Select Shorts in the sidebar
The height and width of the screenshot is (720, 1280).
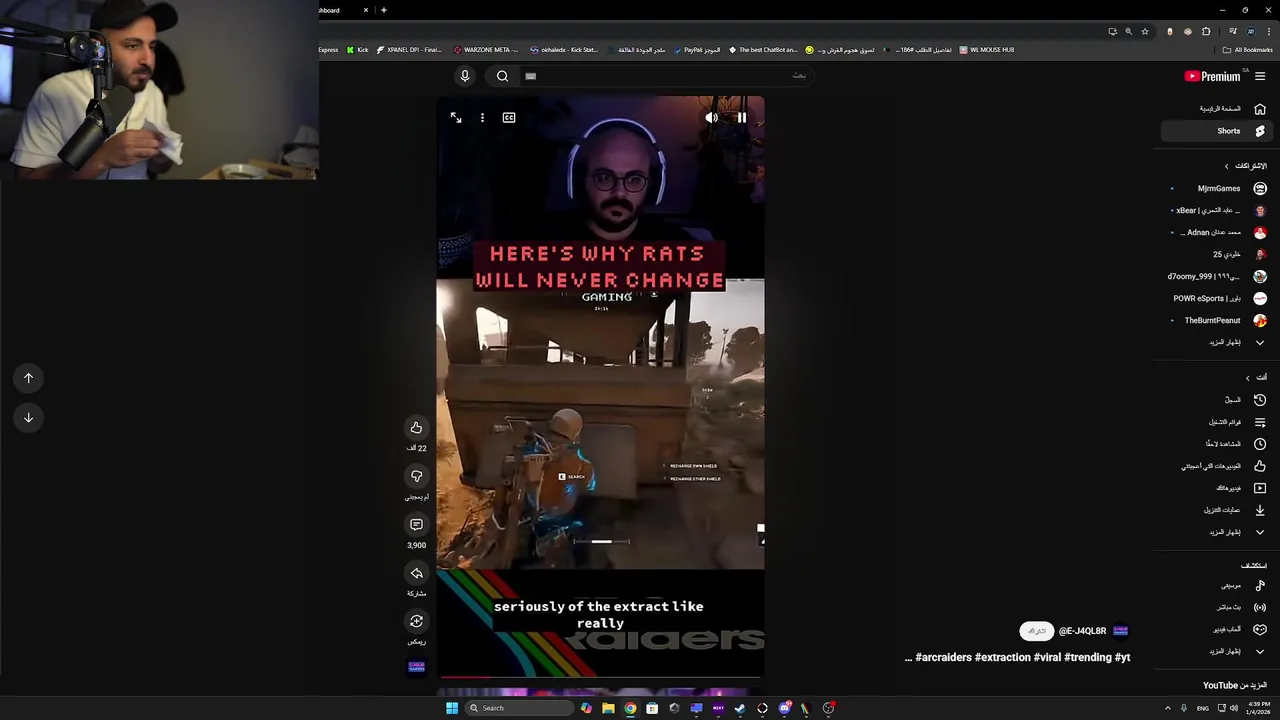pos(1215,131)
